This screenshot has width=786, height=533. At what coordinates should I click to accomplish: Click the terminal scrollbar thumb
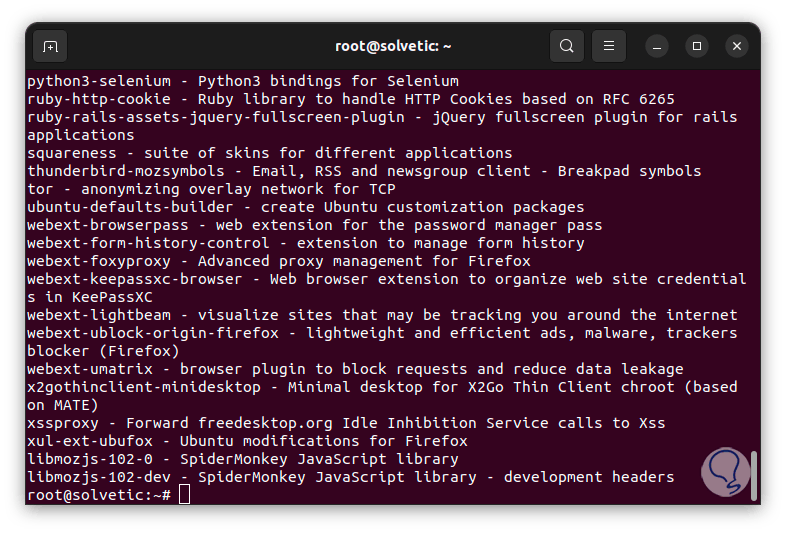(x=754, y=473)
